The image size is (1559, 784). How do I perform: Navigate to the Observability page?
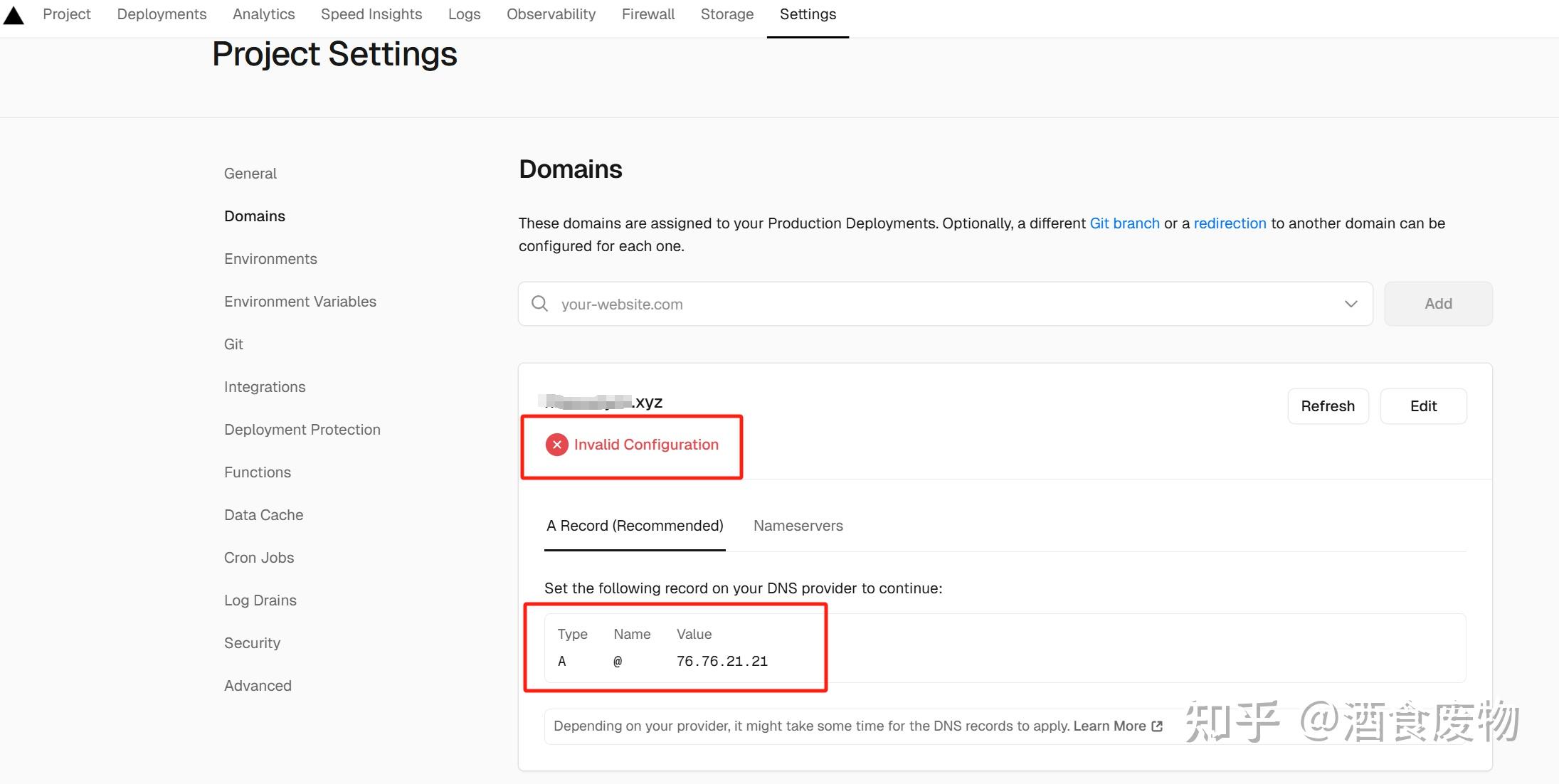tap(551, 14)
